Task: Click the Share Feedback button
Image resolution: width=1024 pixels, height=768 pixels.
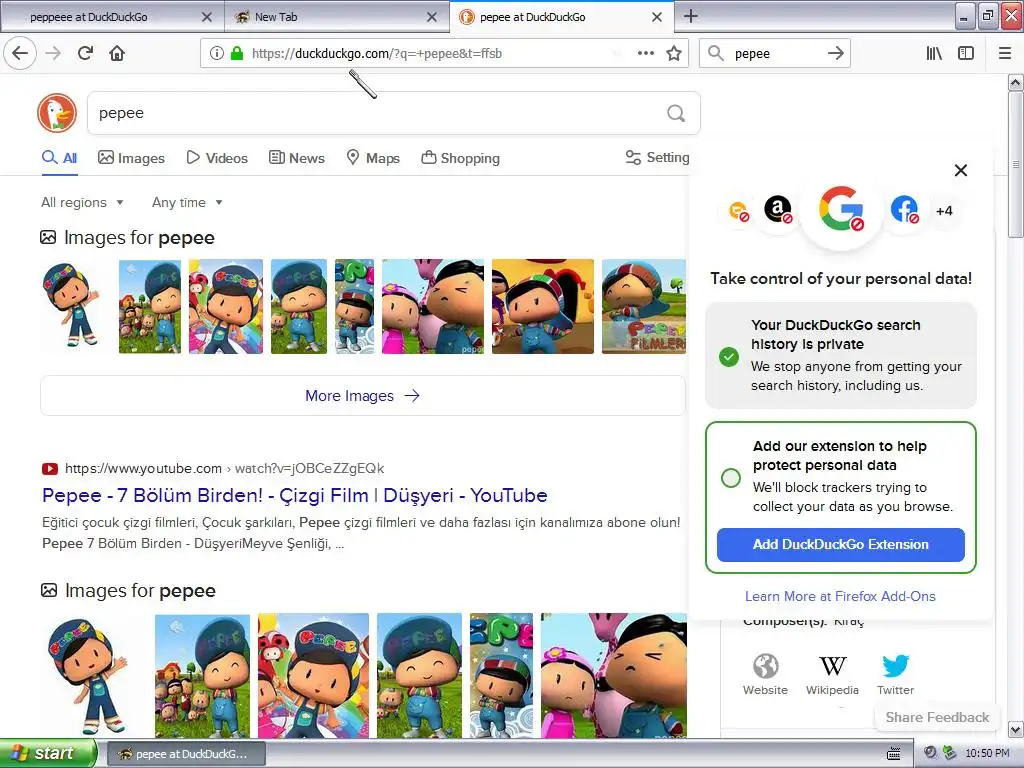Action: (x=937, y=717)
